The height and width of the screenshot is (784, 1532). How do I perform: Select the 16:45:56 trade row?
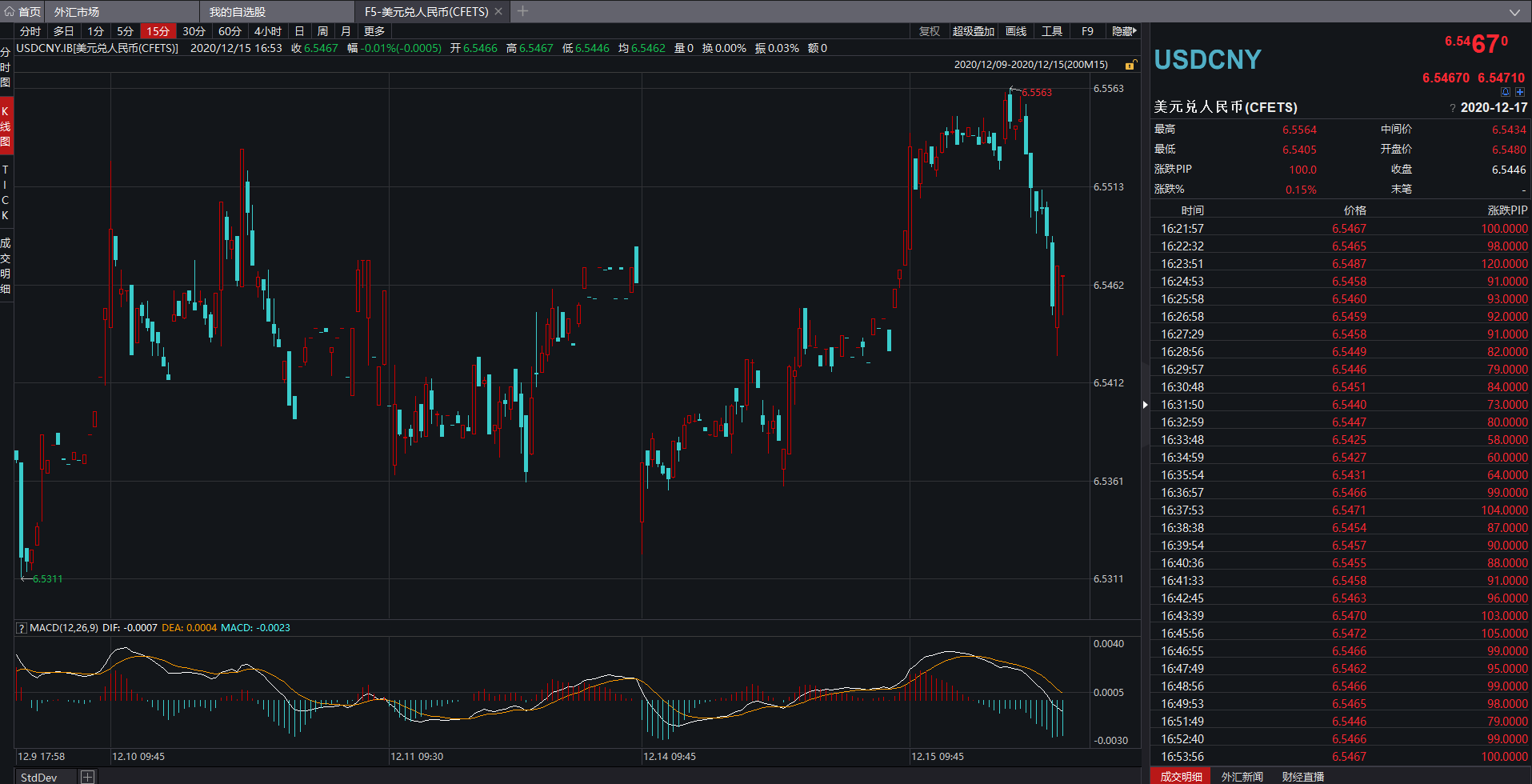1341,634
